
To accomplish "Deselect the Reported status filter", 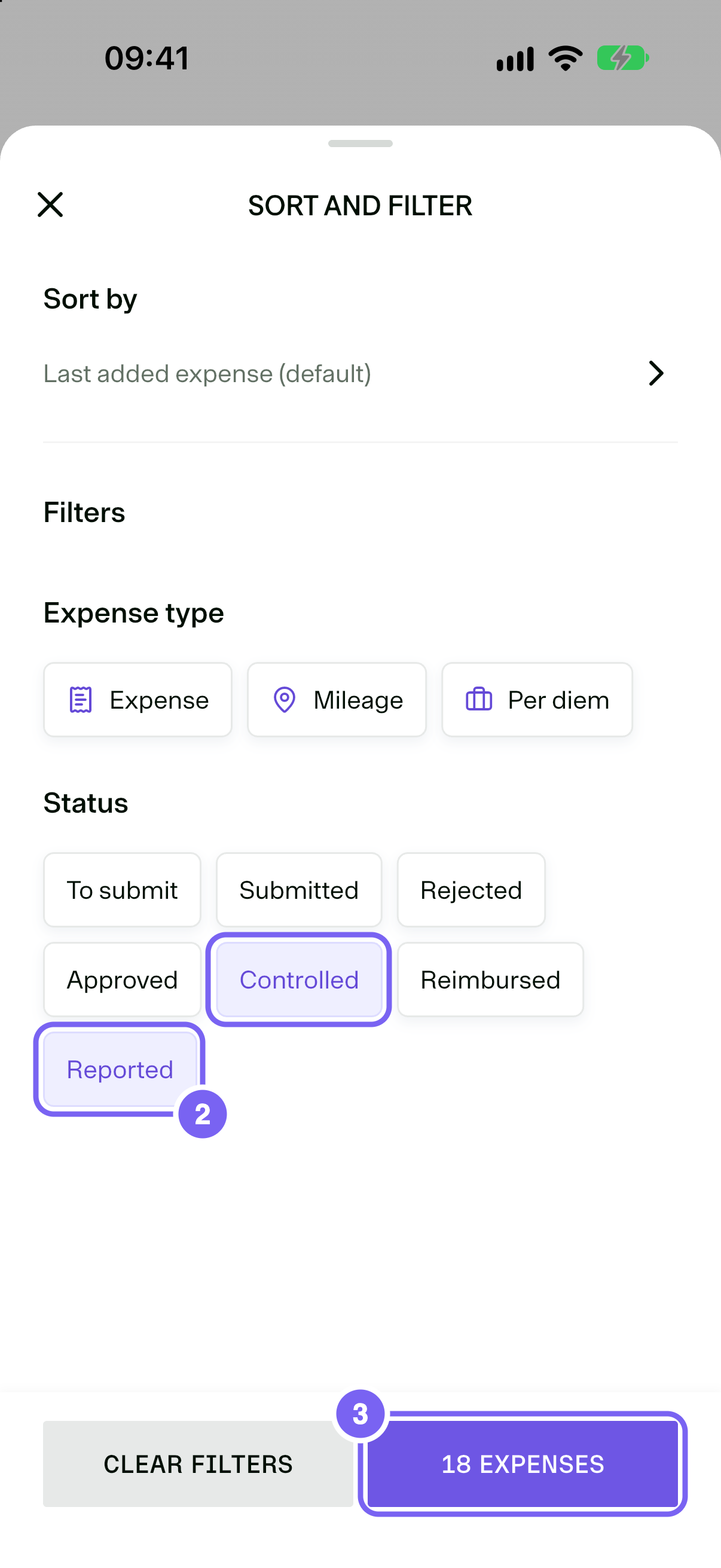I will point(120,1069).
